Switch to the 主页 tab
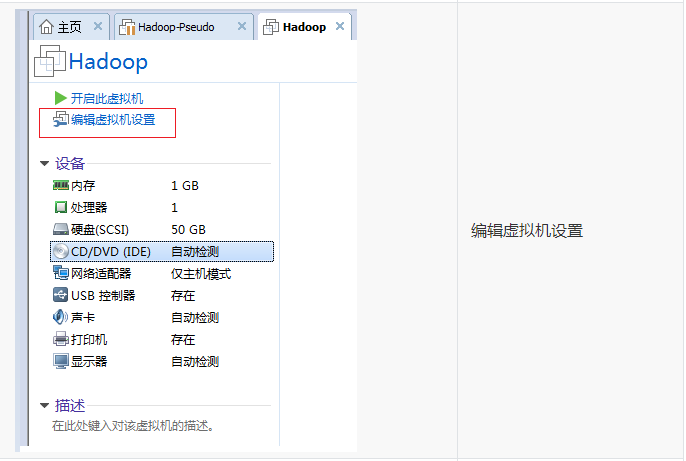 pos(71,27)
